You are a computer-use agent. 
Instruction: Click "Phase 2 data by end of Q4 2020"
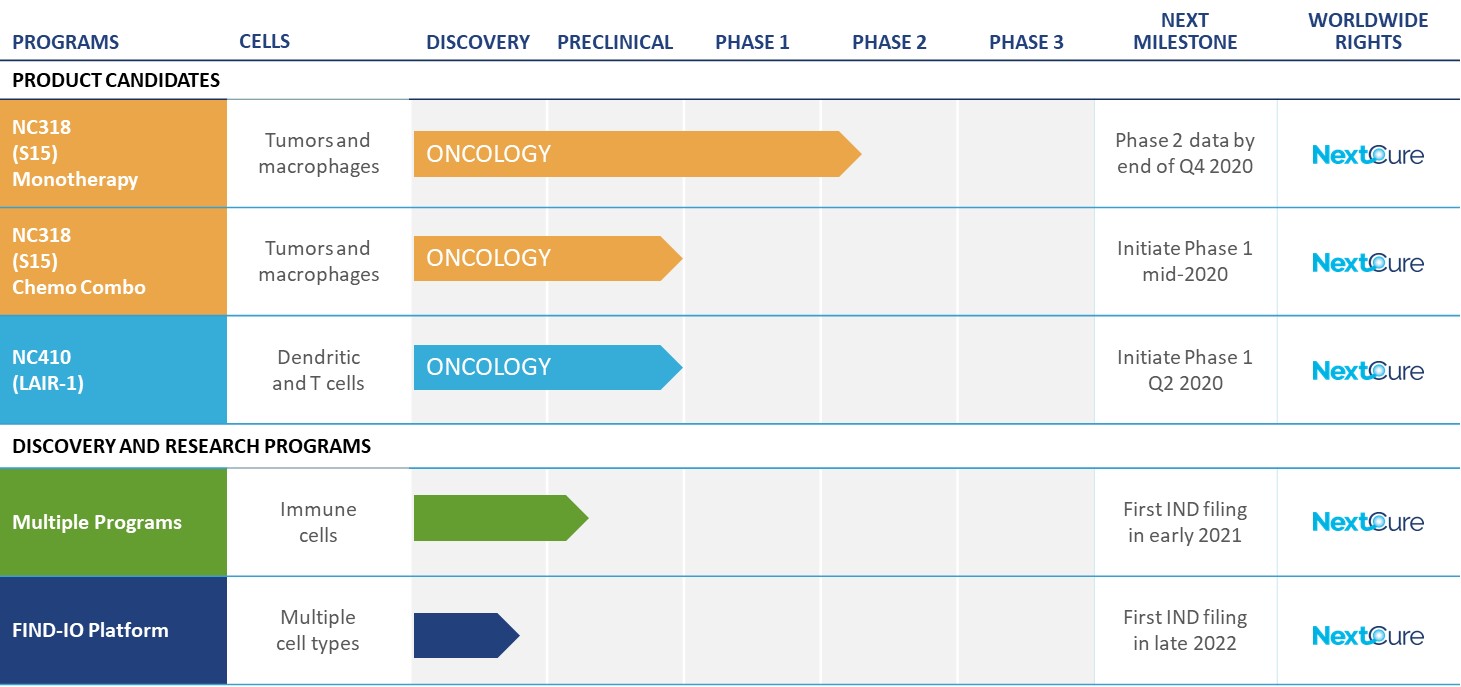pos(1185,153)
